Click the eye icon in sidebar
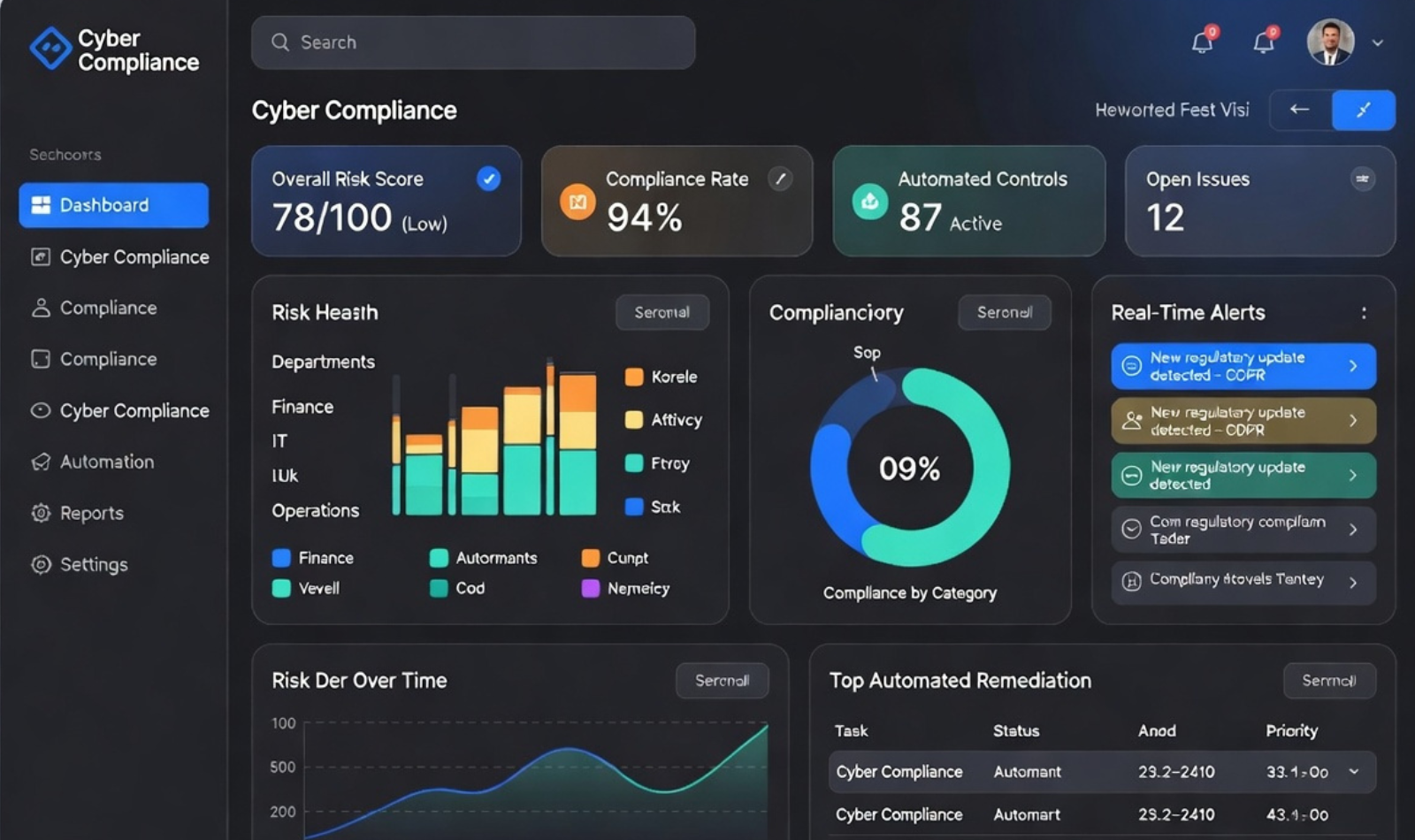This screenshot has height=840, width=1415. pos(41,410)
